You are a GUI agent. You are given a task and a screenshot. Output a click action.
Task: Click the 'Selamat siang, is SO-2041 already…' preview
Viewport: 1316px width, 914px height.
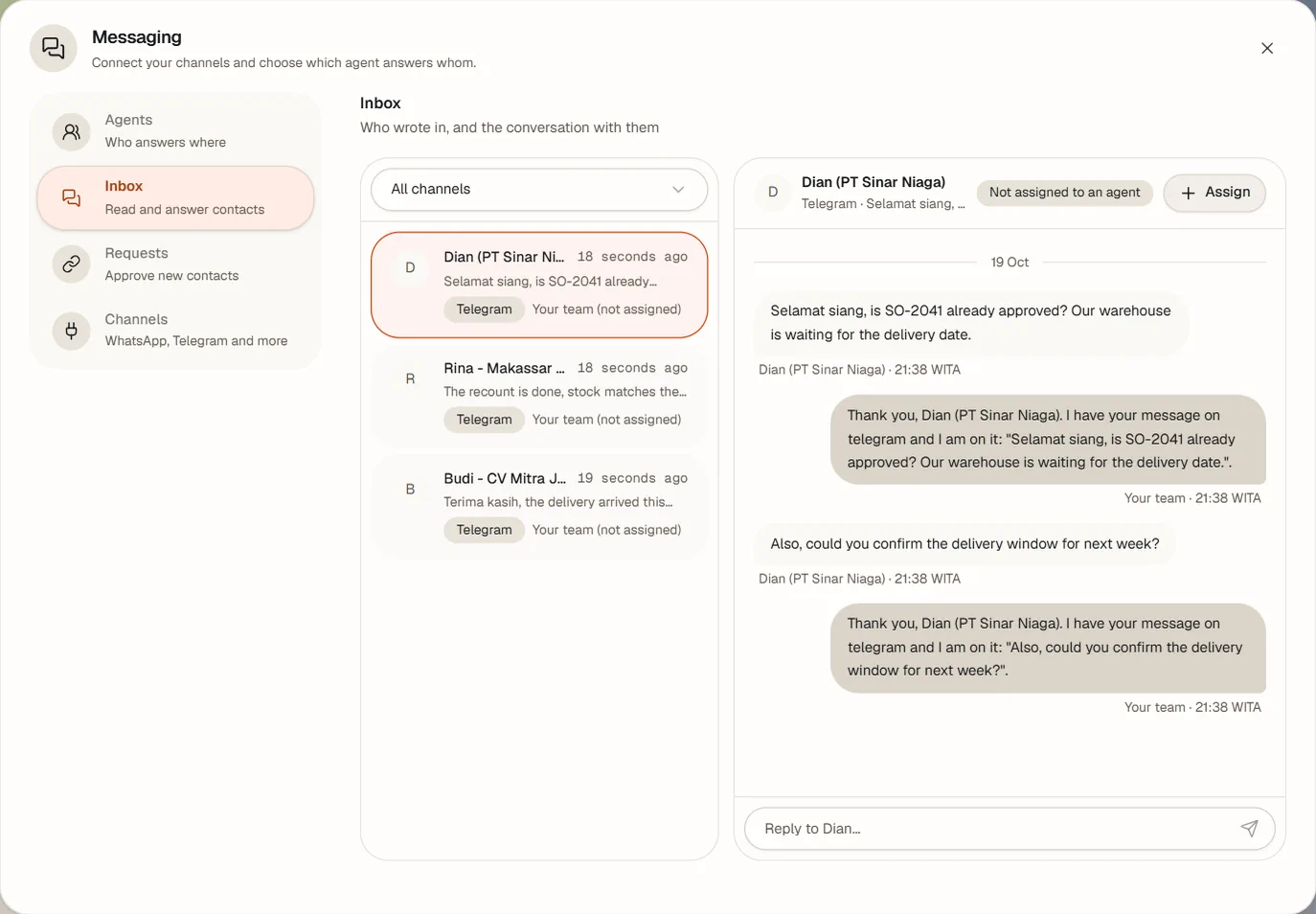point(550,282)
